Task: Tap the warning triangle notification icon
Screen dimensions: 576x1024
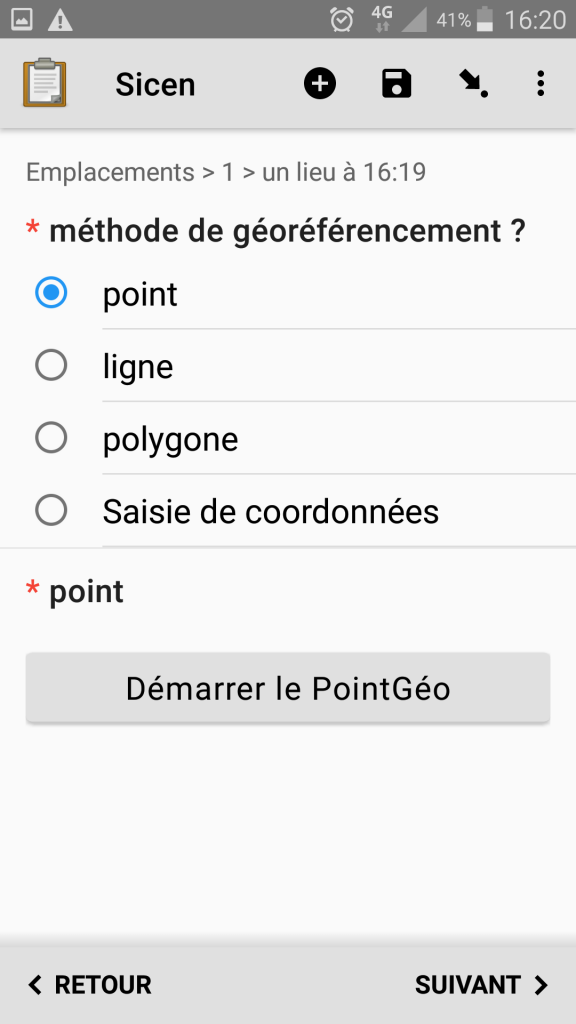Action: tap(60, 20)
